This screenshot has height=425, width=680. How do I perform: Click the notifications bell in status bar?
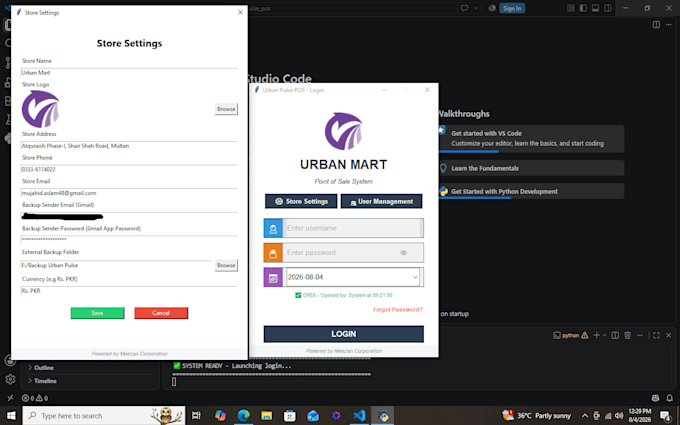pos(669,398)
